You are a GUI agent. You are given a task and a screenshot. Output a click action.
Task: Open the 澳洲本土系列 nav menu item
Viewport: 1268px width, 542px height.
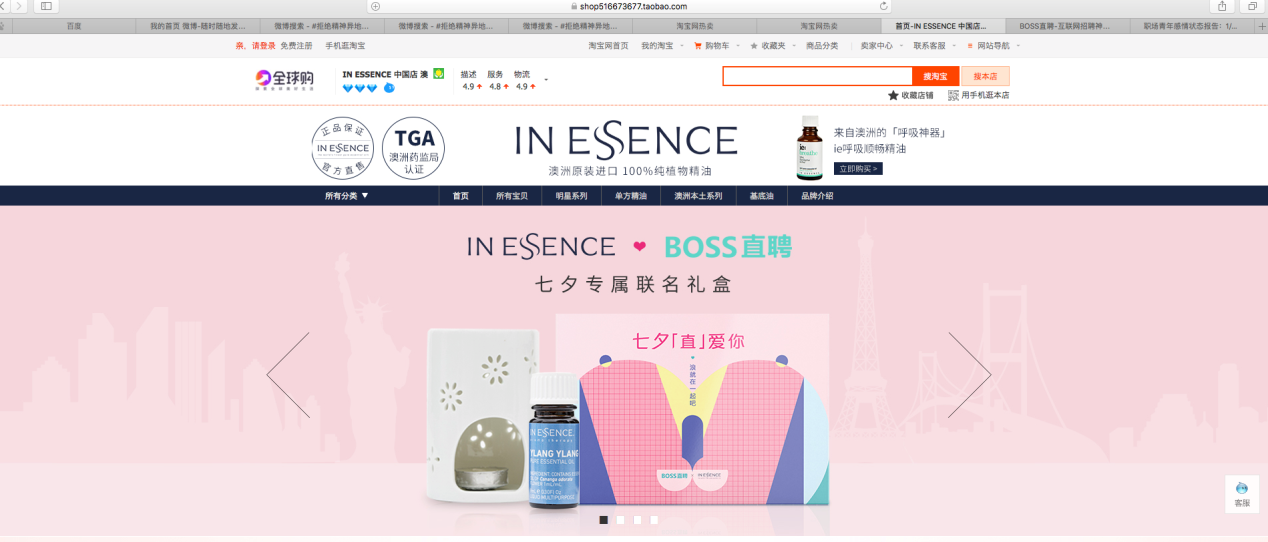[698, 196]
